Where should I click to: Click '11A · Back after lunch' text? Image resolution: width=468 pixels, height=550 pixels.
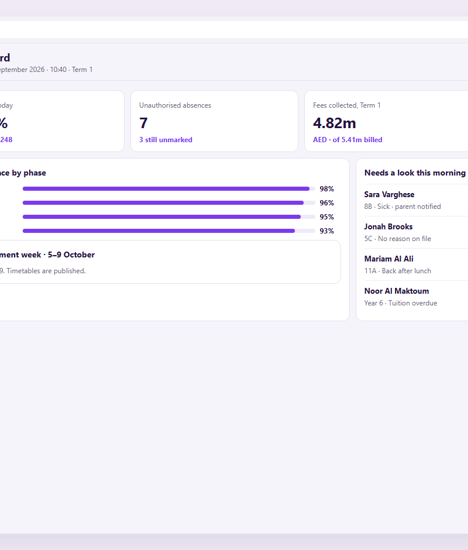pyautogui.click(x=397, y=271)
